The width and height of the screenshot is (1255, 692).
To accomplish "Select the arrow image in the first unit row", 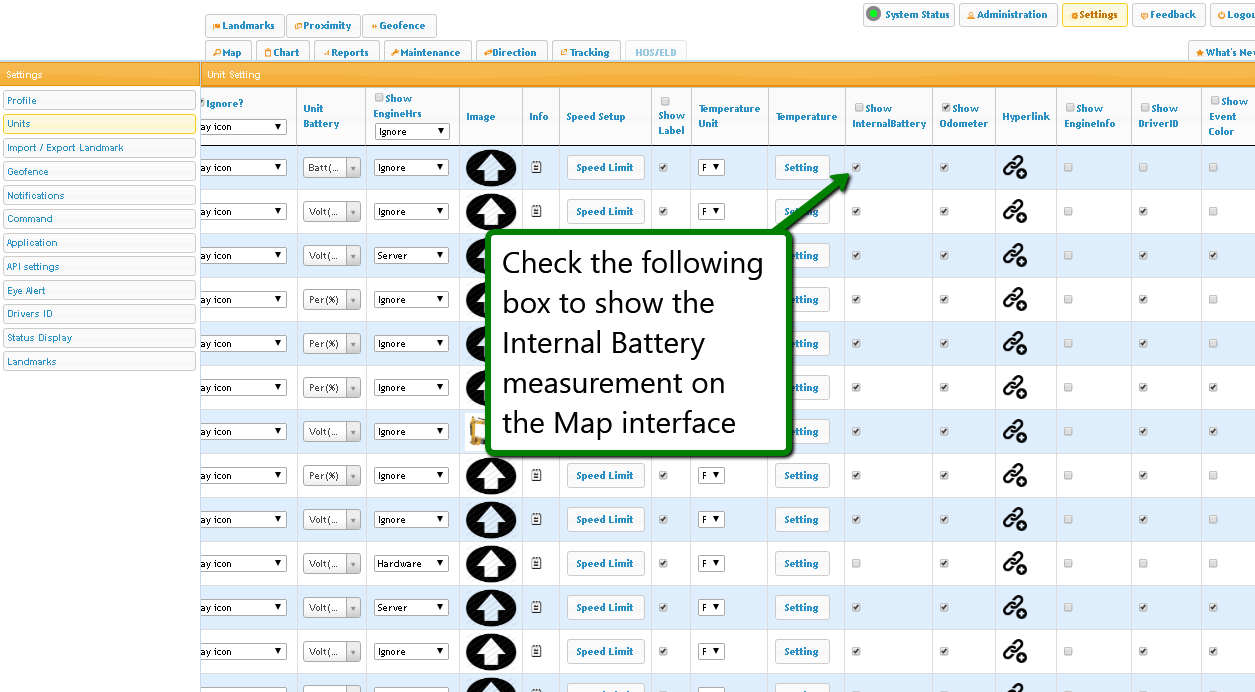I will [x=490, y=168].
